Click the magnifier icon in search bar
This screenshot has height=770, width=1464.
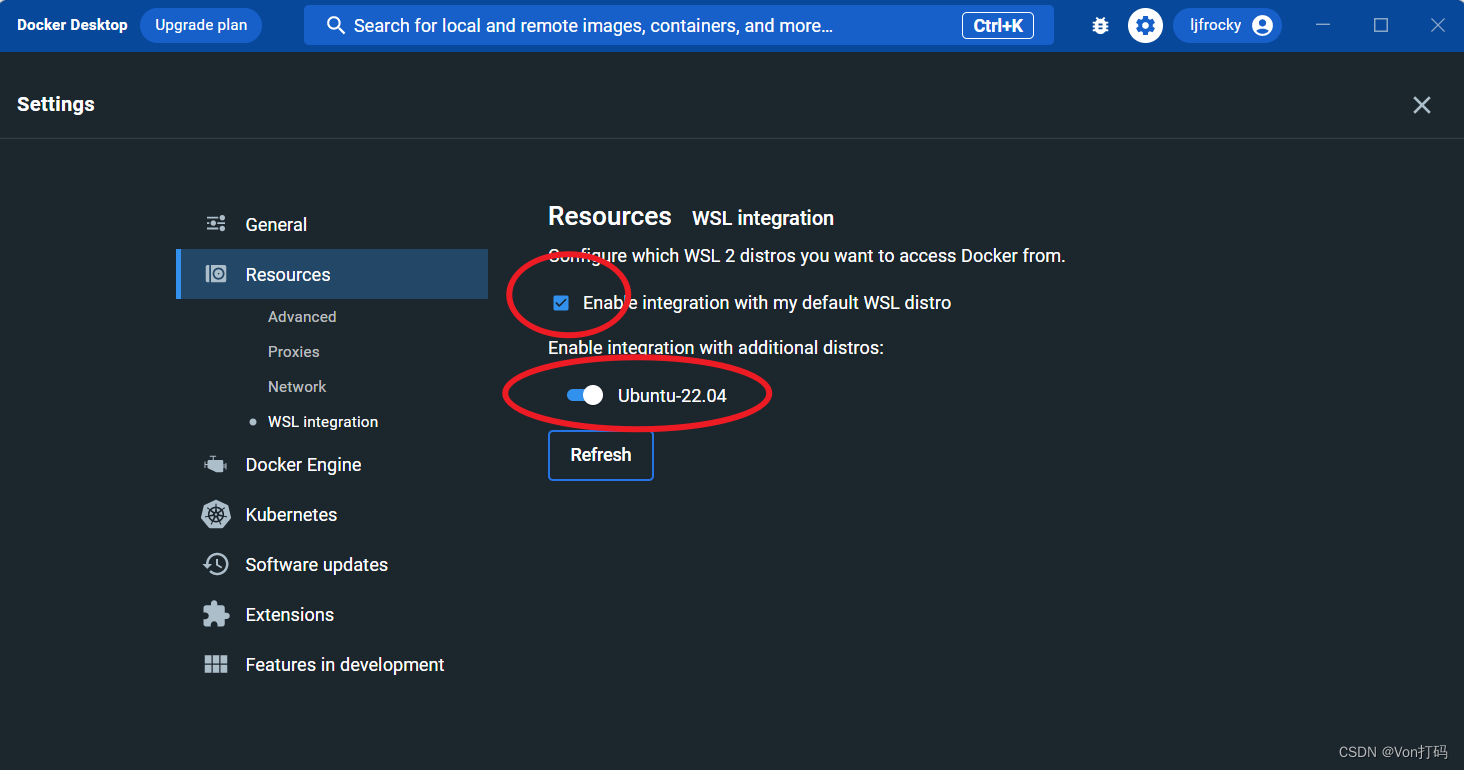coord(336,26)
